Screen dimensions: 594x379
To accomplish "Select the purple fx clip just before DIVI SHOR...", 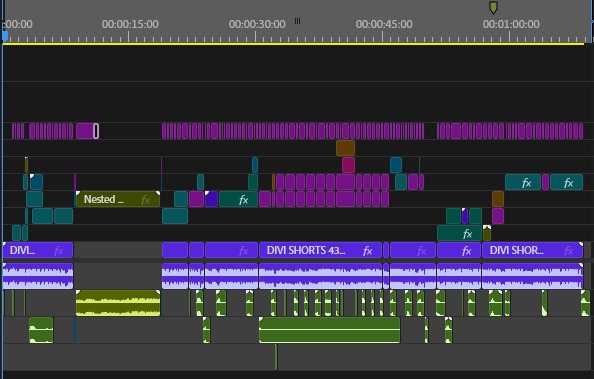I will click(459, 251).
